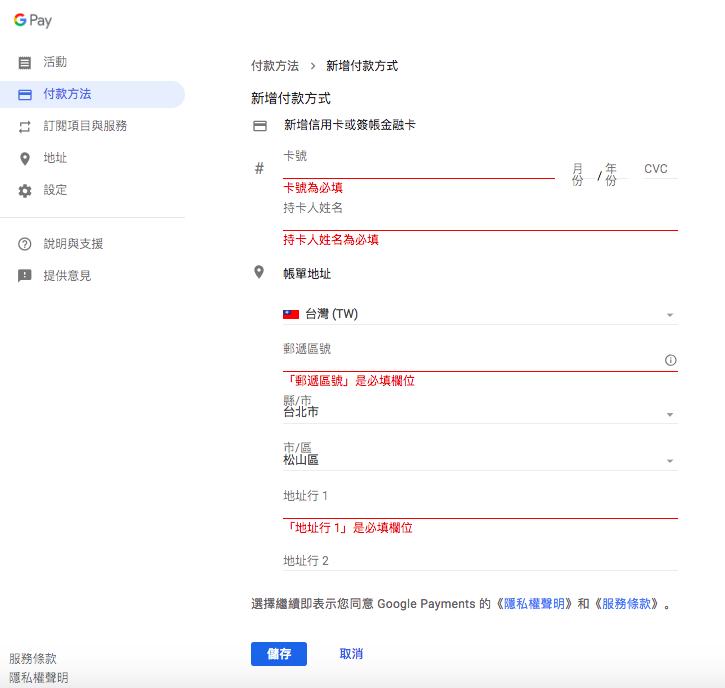Click the 儲存 save button
The width and height of the screenshot is (725, 688).
279,654
